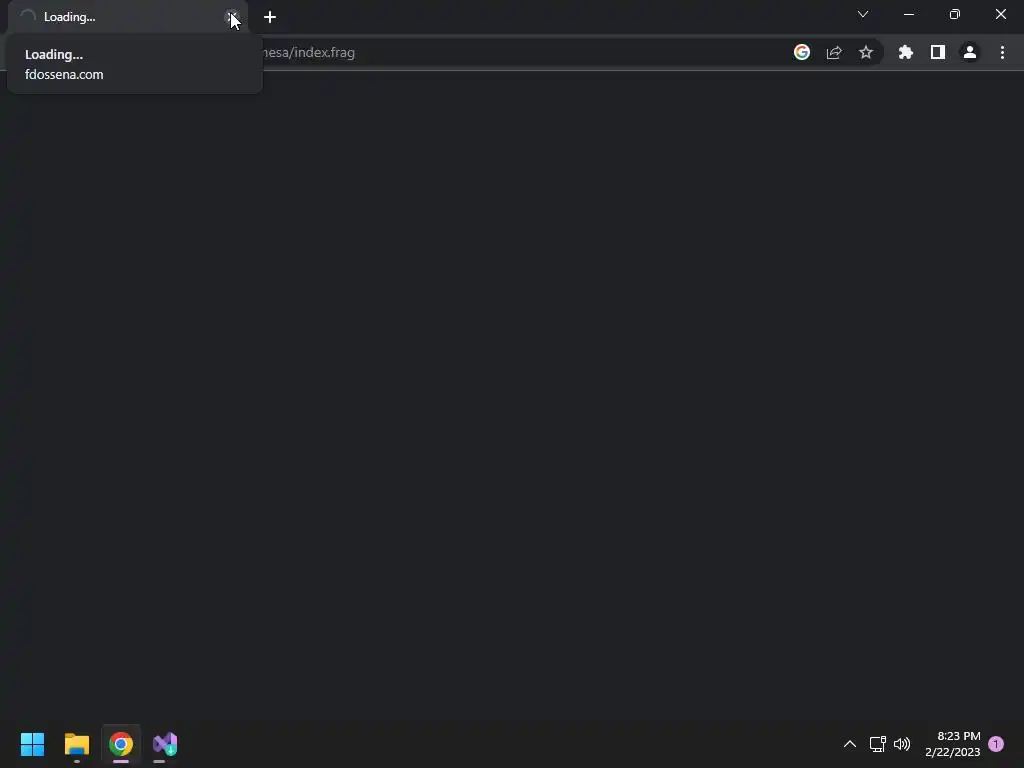Open Chrome's three-dot menu
The width and height of the screenshot is (1024, 768).
[x=1002, y=52]
